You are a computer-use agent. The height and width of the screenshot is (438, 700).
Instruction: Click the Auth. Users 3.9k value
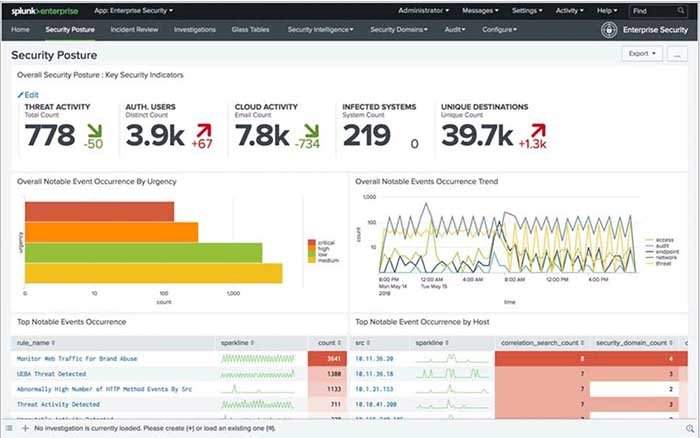tap(155, 135)
